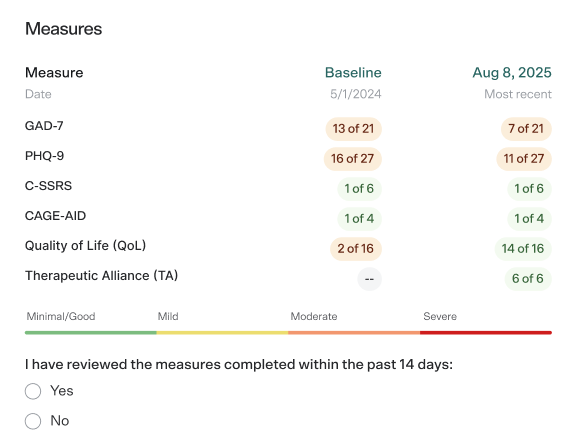Click the empty Therapeutic Alliance baseline dash badge
This screenshot has width=574, height=447.
[369, 279]
